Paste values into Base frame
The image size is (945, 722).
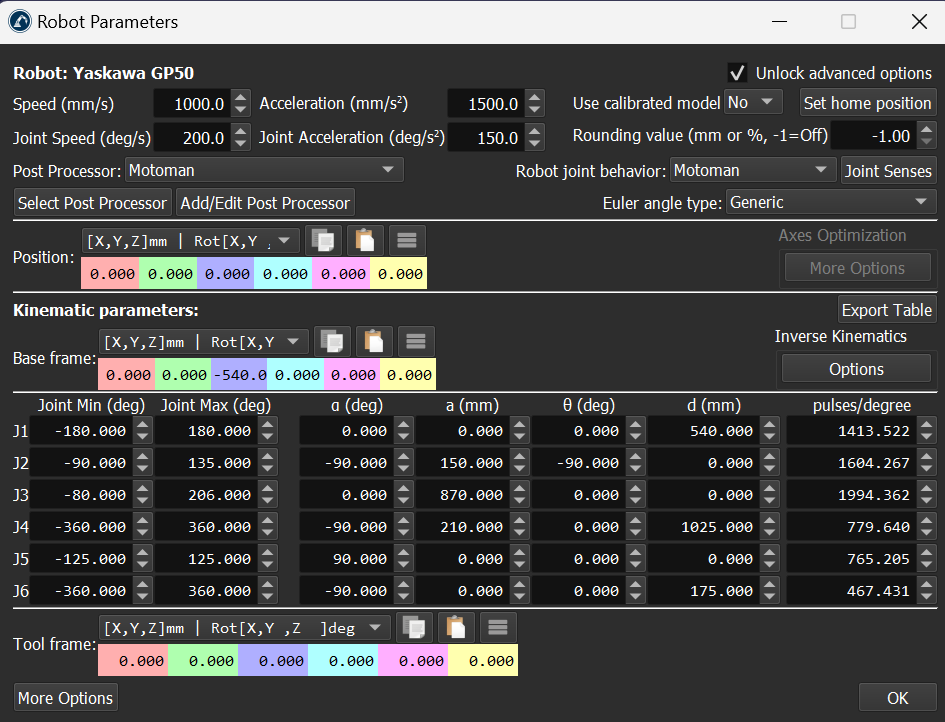point(374,341)
